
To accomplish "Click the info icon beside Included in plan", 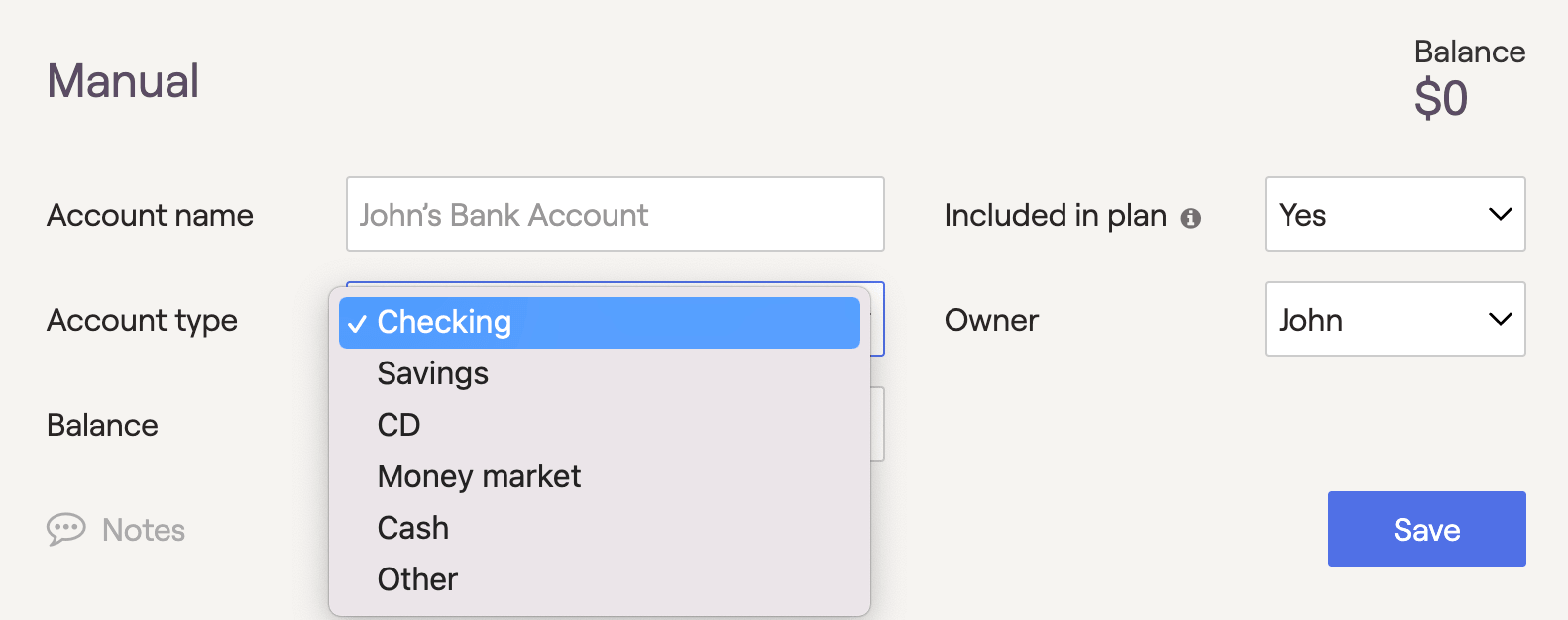I will point(1191,218).
